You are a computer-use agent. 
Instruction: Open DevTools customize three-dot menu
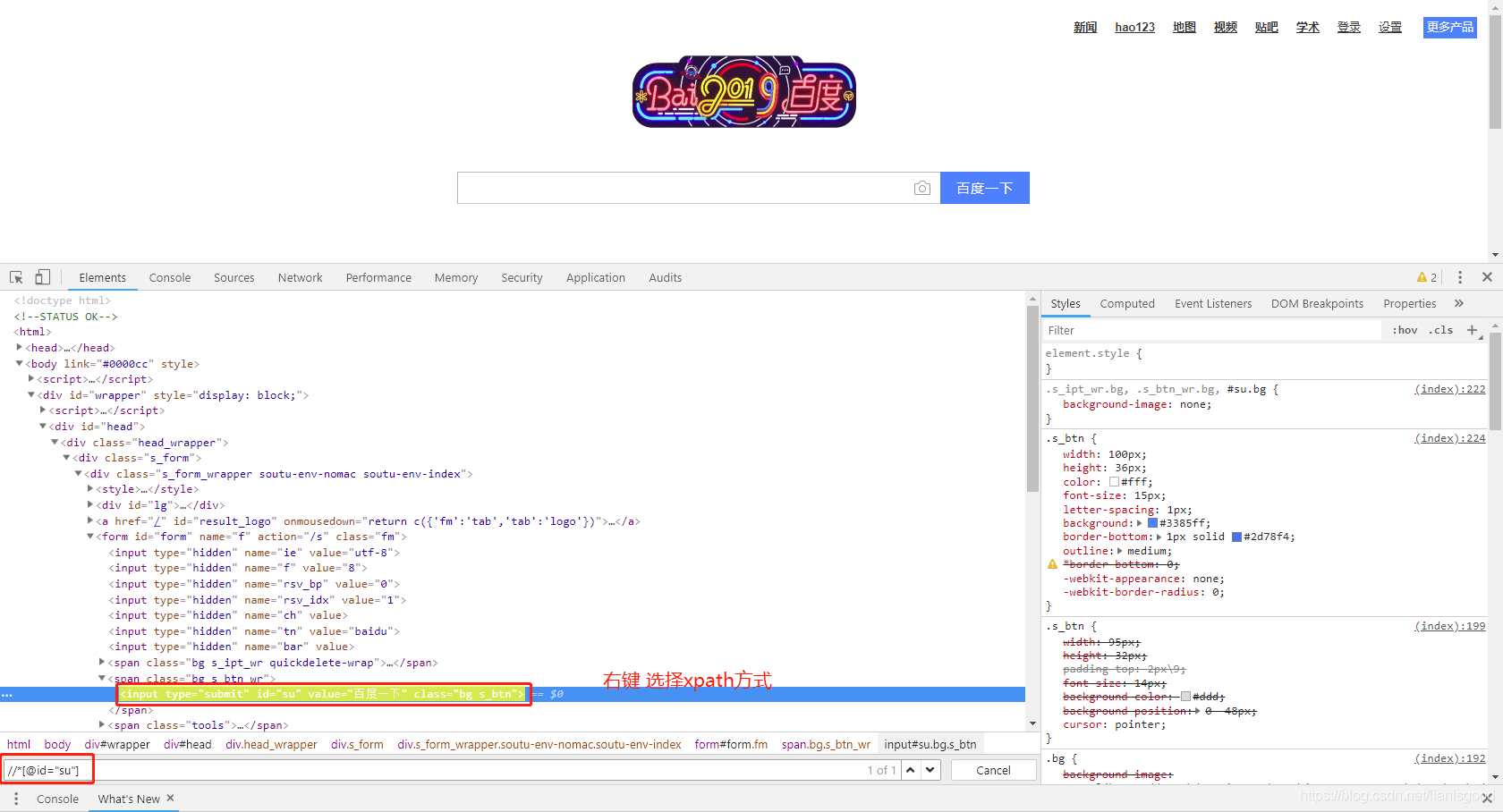pos(1459,277)
